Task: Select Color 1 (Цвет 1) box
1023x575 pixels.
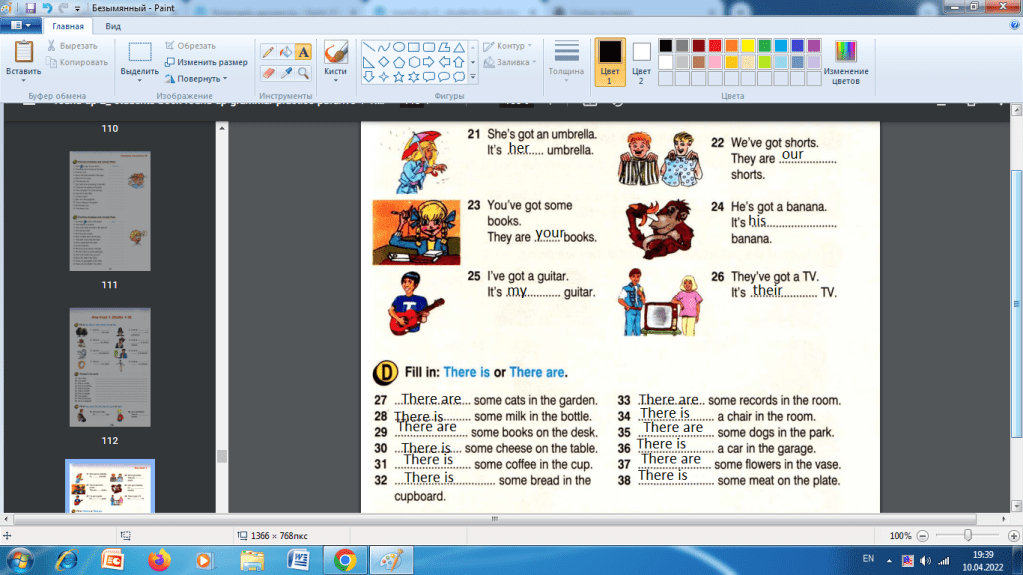Action: (x=609, y=61)
